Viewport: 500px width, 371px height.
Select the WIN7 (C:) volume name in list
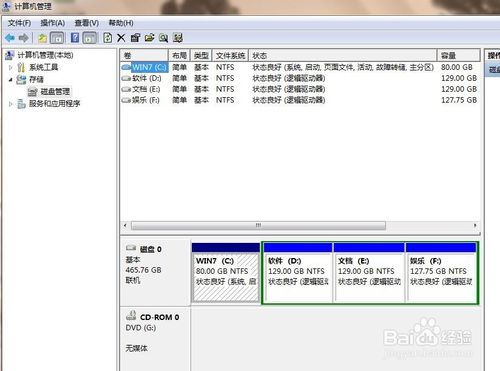coord(149,67)
